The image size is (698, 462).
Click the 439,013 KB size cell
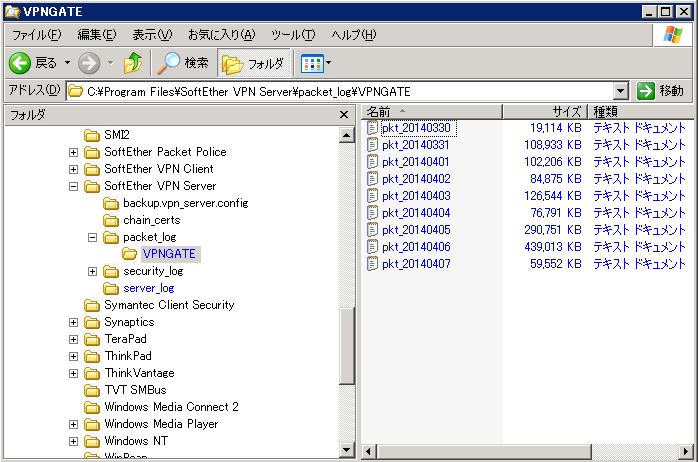(552, 247)
